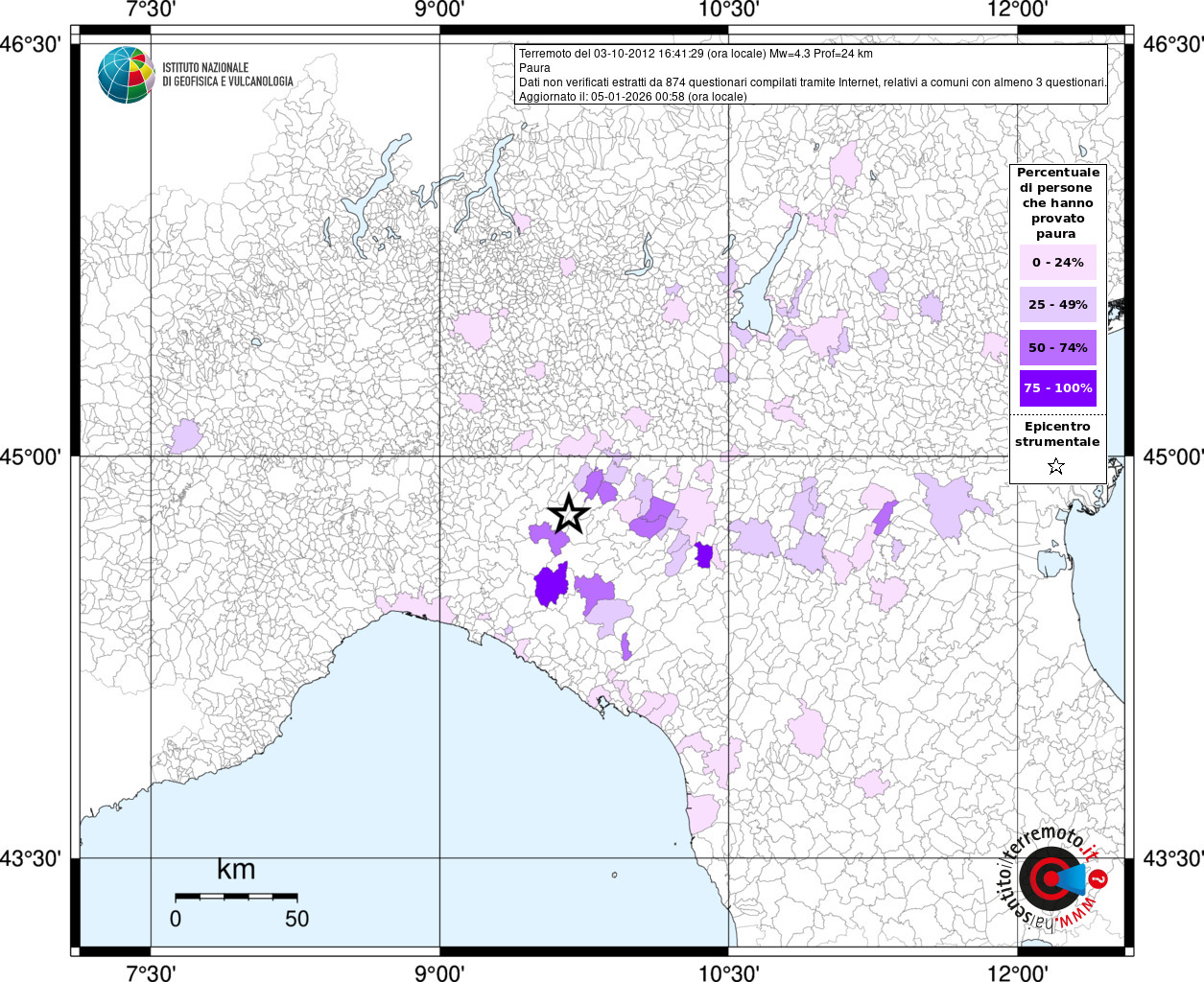Click the top axis label 9°00'

click(439, 11)
